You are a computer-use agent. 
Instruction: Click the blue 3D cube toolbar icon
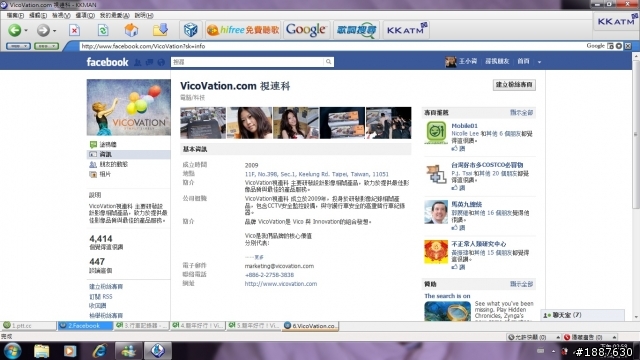tap(191, 30)
